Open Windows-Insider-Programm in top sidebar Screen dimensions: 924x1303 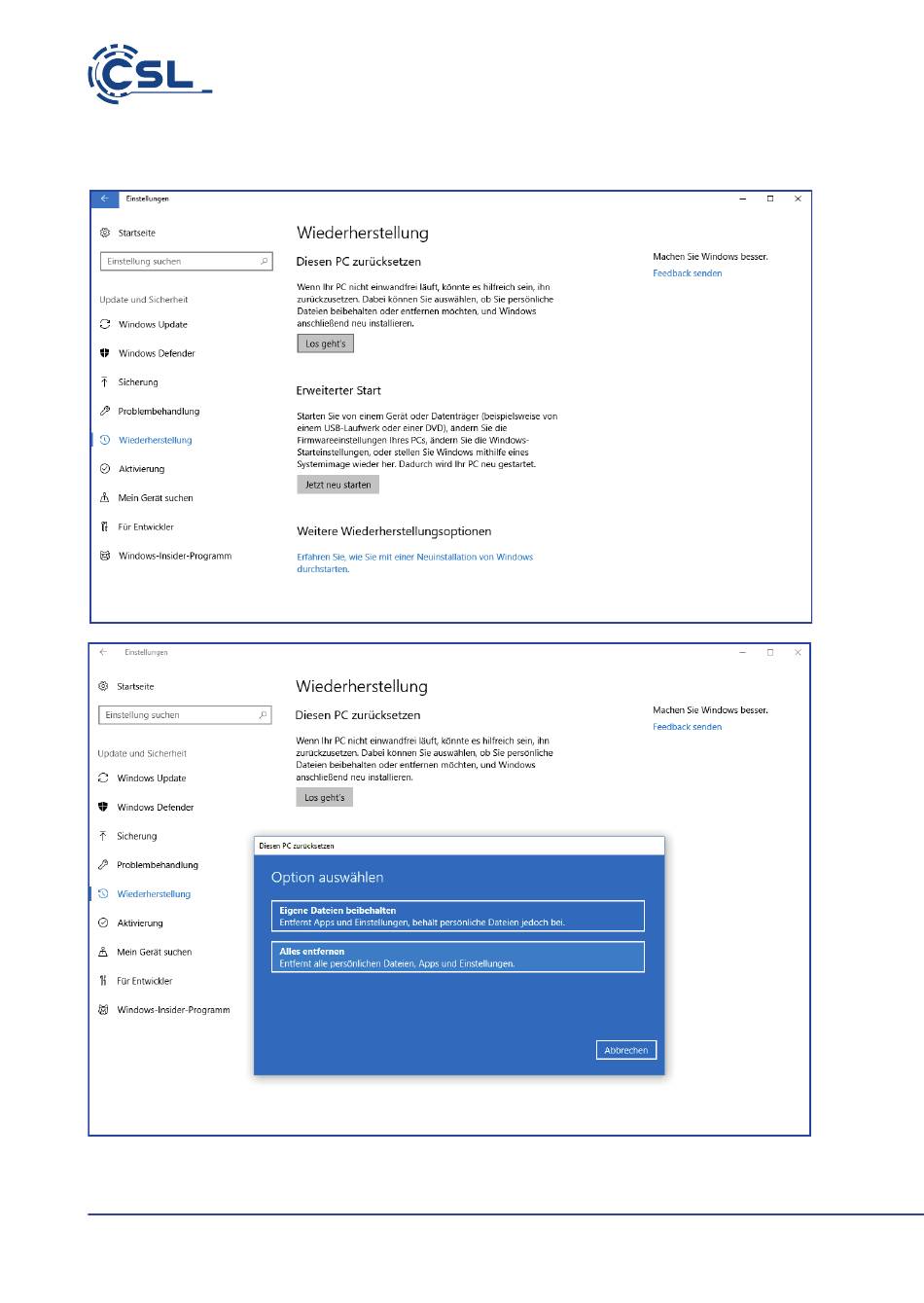pos(175,556)
